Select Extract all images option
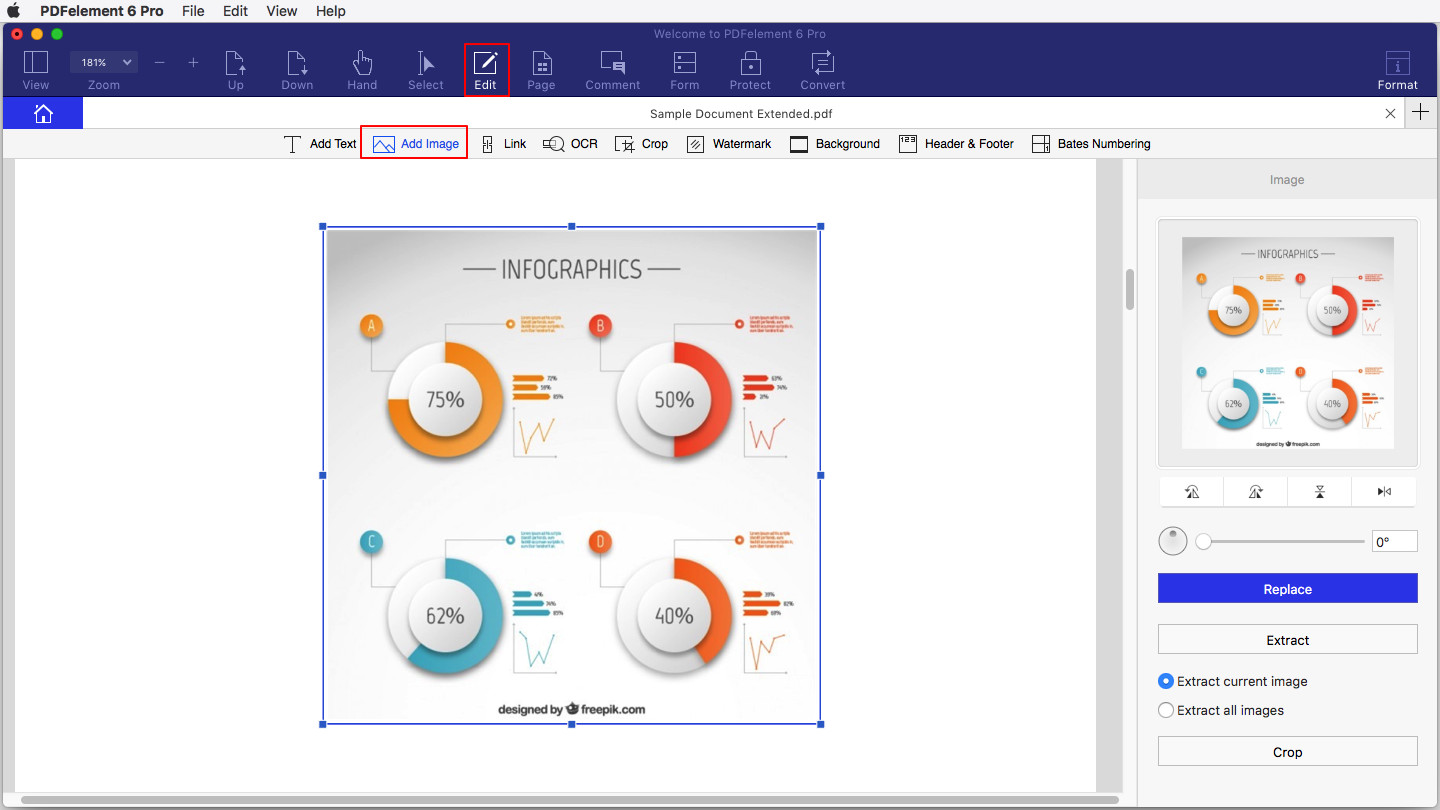This screenshot has height=810, width=1440. click(x=1166, y=710)
